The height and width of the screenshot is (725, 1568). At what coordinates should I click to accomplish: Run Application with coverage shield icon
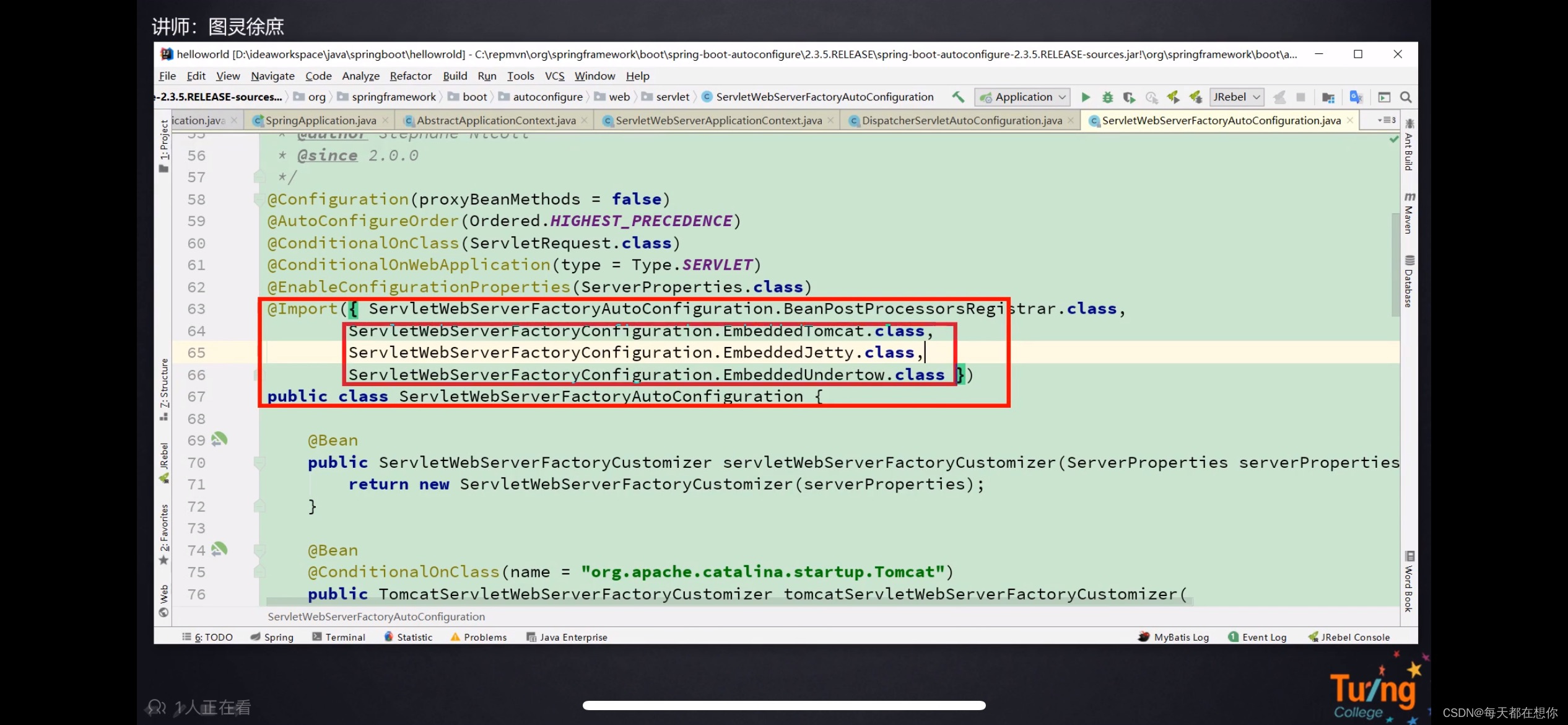click(1129, 97)
